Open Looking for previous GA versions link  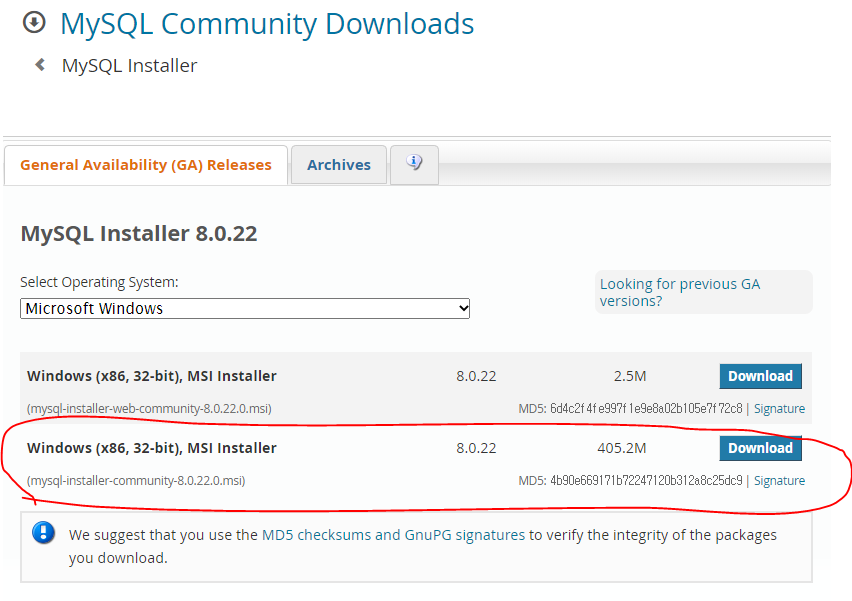[680, 292]
